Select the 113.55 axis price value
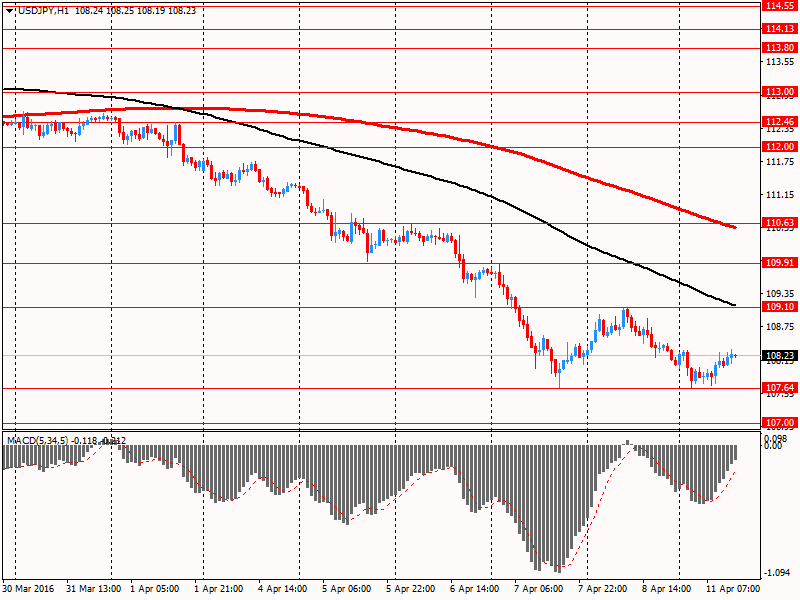This screenshot has height=600, width=800. [780, 62]
